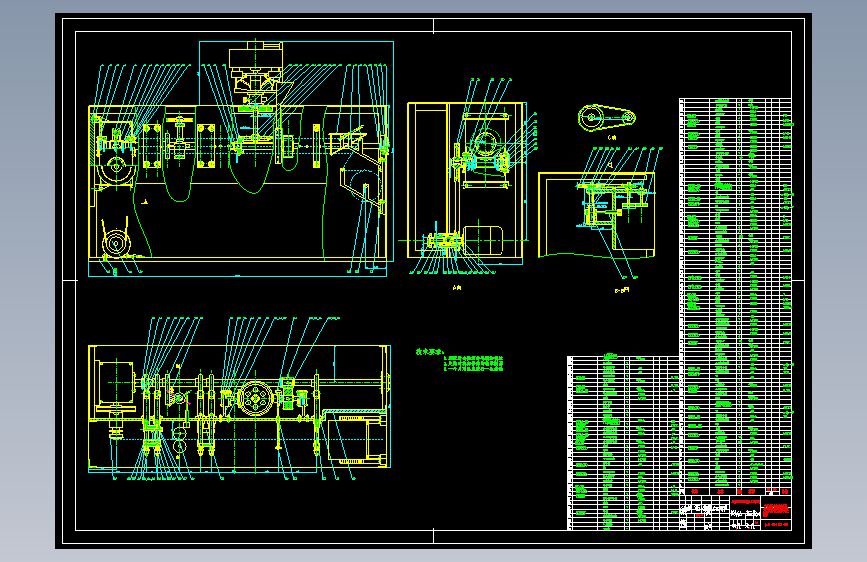867x562 pixels.
Task: Click the circular gear housing in the side view
Action: coord(487,144)
